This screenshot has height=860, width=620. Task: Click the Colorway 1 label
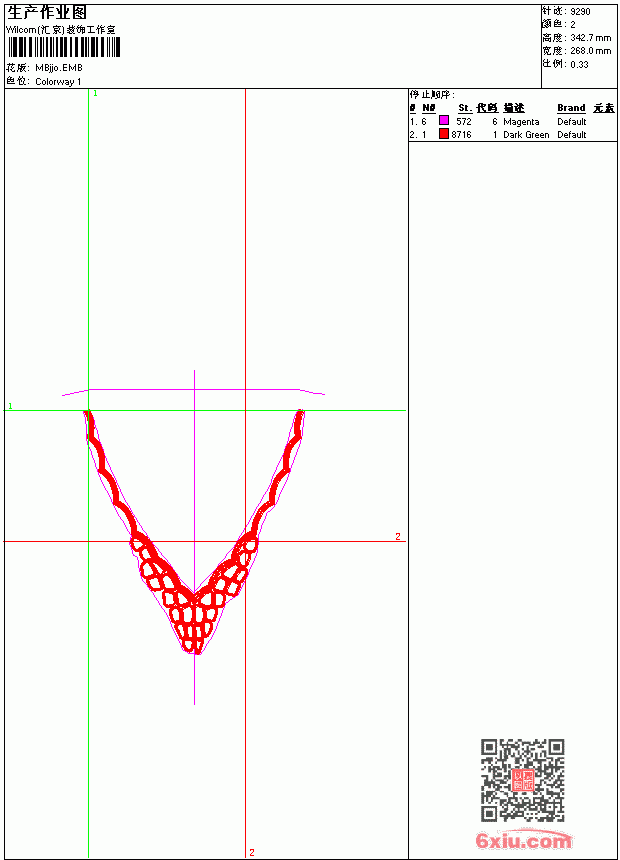click(58, 82)
